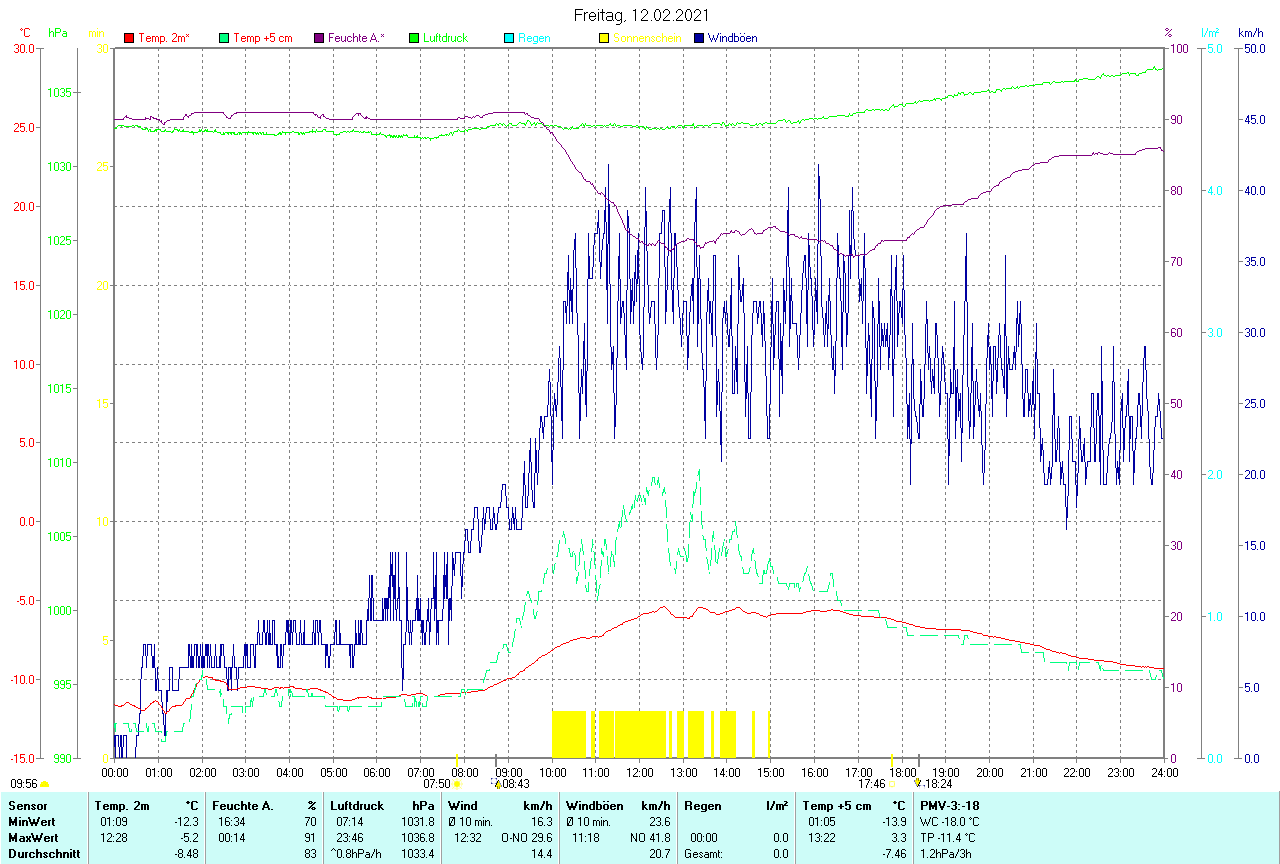
Task: Select the Windböen legend label
Action: coord(732,38)
